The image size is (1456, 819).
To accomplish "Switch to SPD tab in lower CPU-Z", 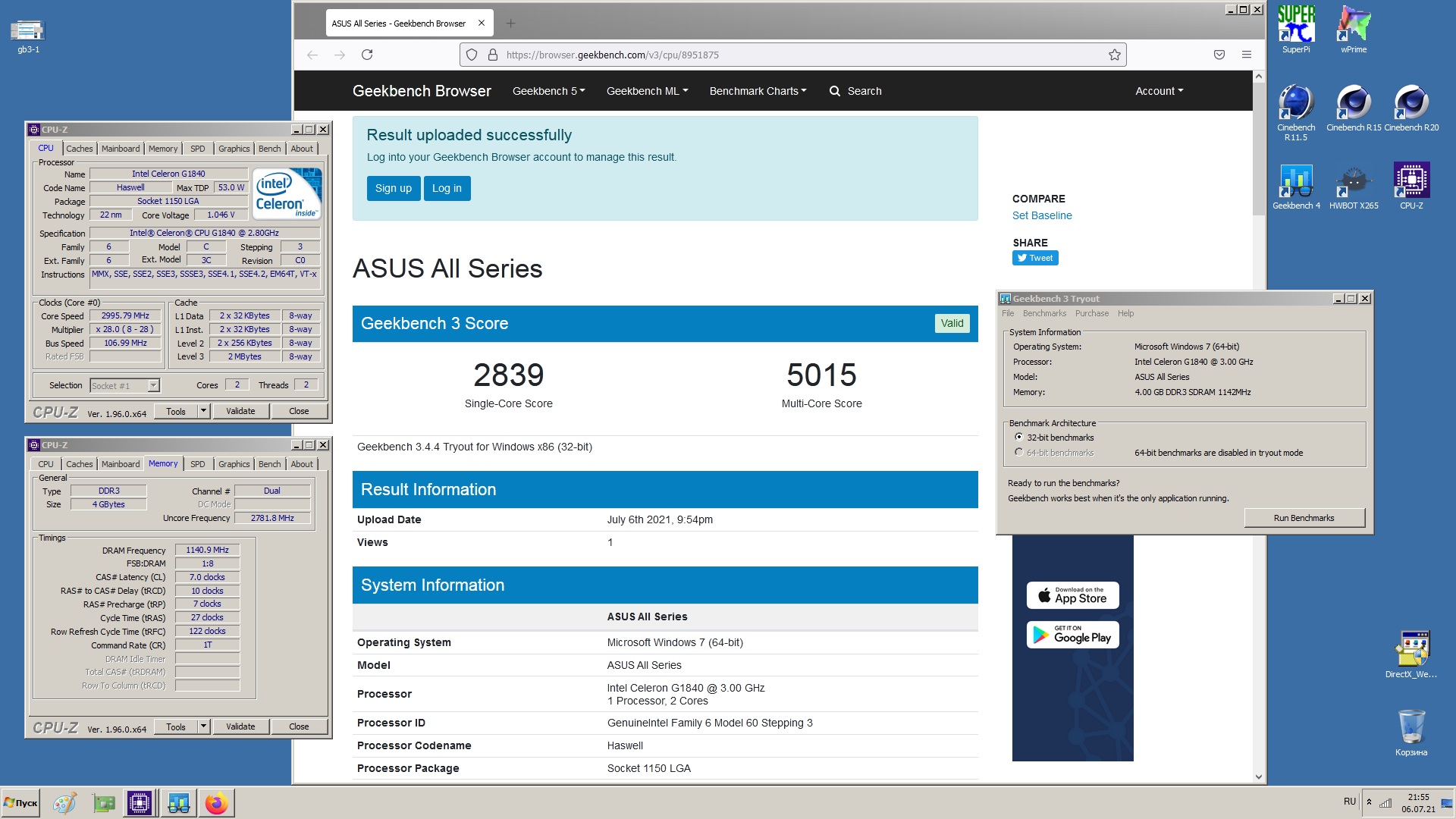I will [x=198, y=464].
